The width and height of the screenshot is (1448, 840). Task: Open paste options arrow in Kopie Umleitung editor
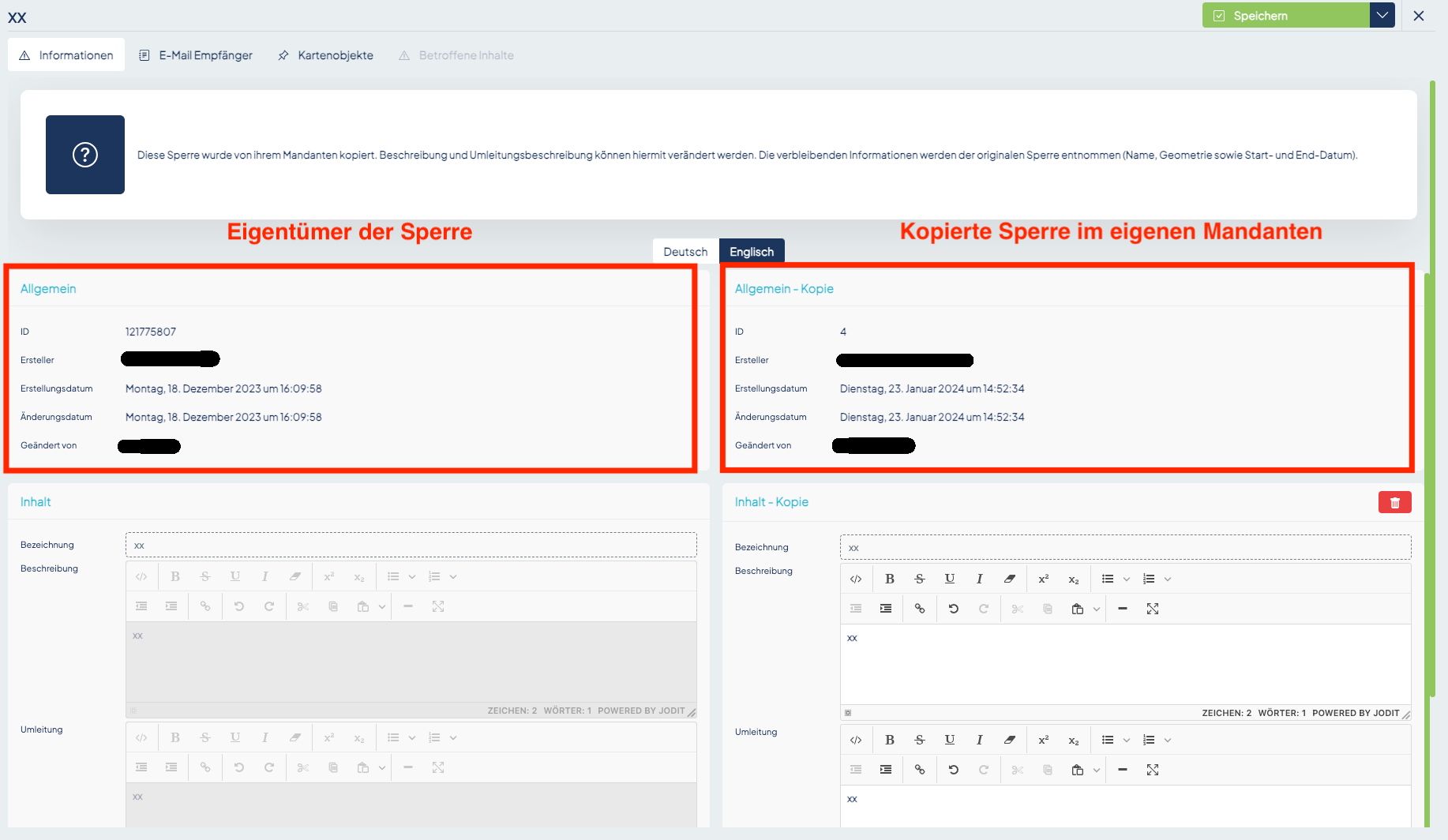click(1097, 770)
